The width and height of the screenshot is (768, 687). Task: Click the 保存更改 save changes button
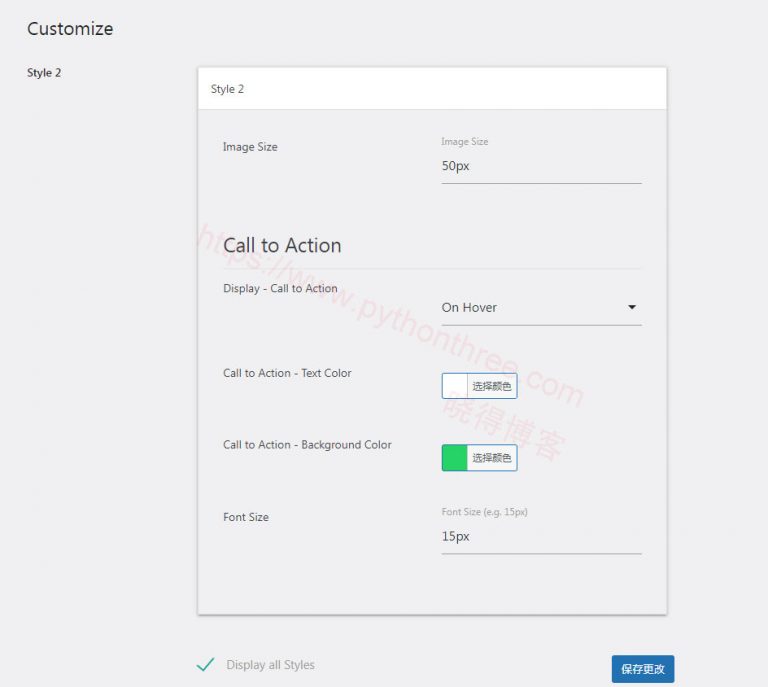[x=642, y=669]
